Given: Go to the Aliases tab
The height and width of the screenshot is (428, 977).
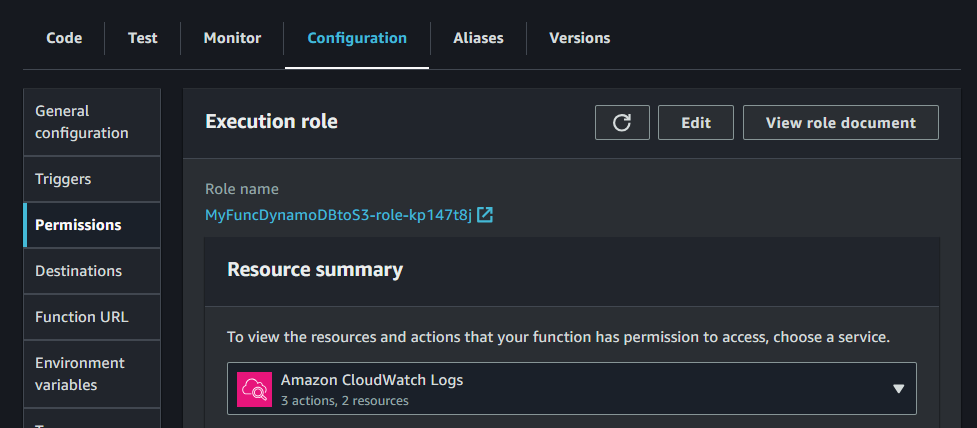Looking at the screenshot, I should coord(478,38).
